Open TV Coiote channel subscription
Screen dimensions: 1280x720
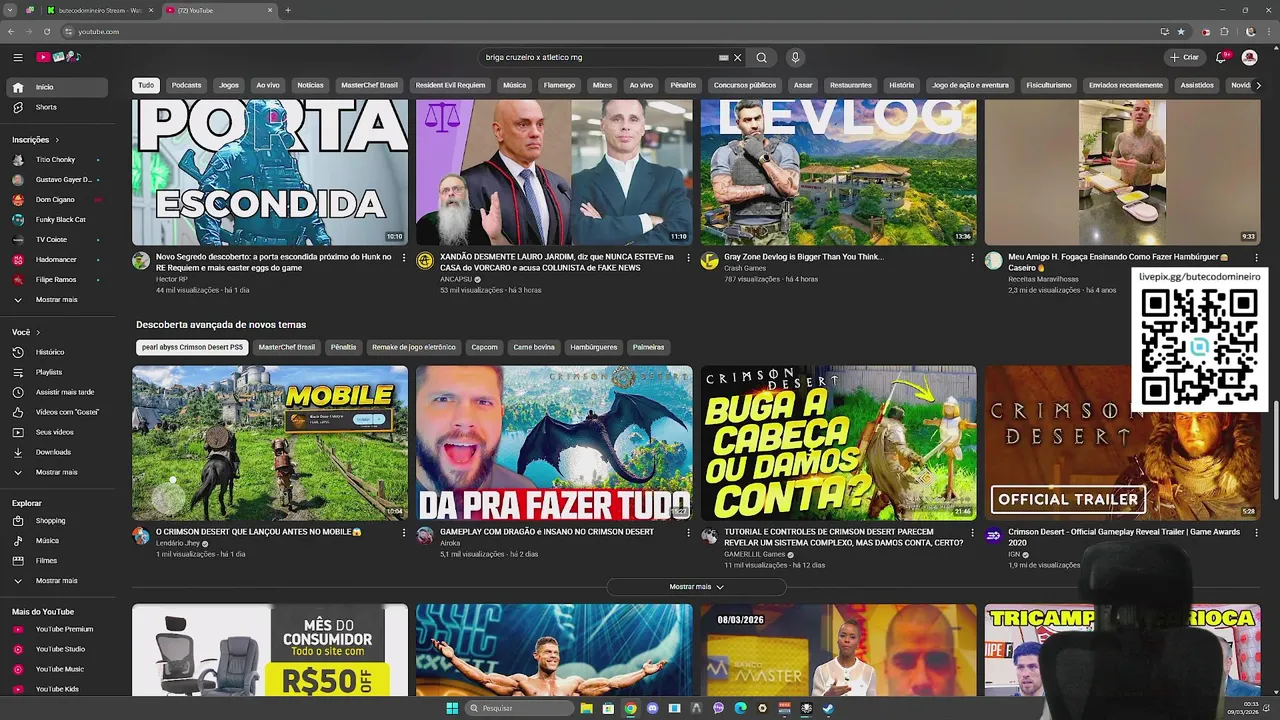(56, 240)
